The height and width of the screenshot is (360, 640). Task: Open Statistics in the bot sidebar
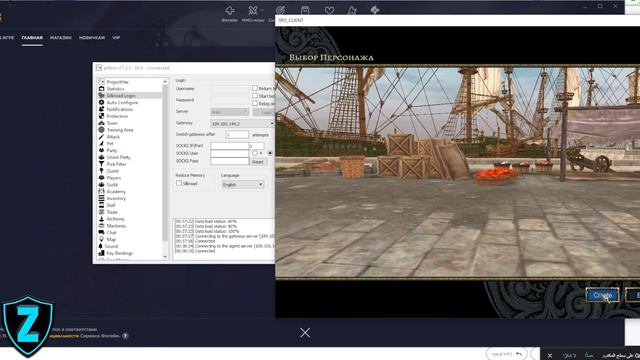115,89
